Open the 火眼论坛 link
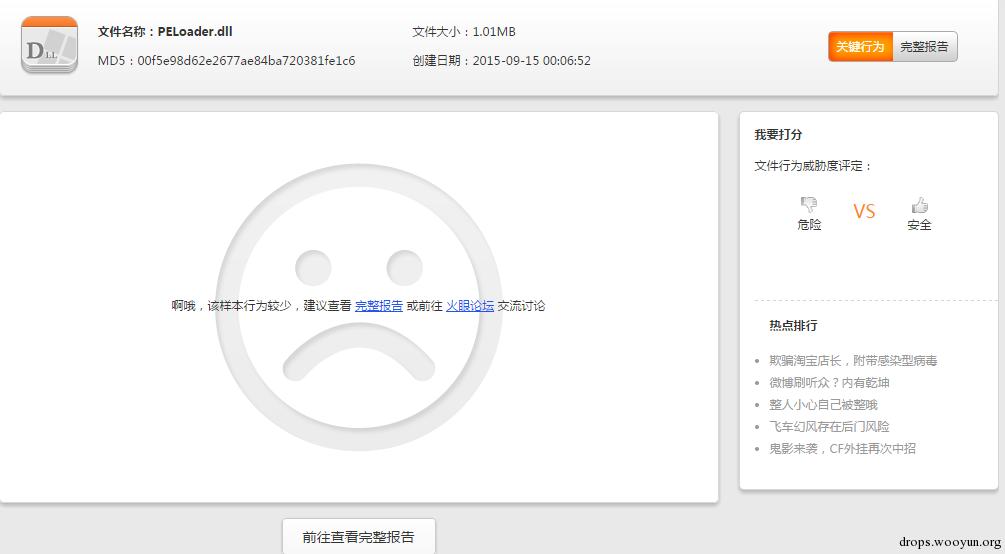Viewport: 1005px width, 554px height. pyautogui.click(x=470, y=306)
